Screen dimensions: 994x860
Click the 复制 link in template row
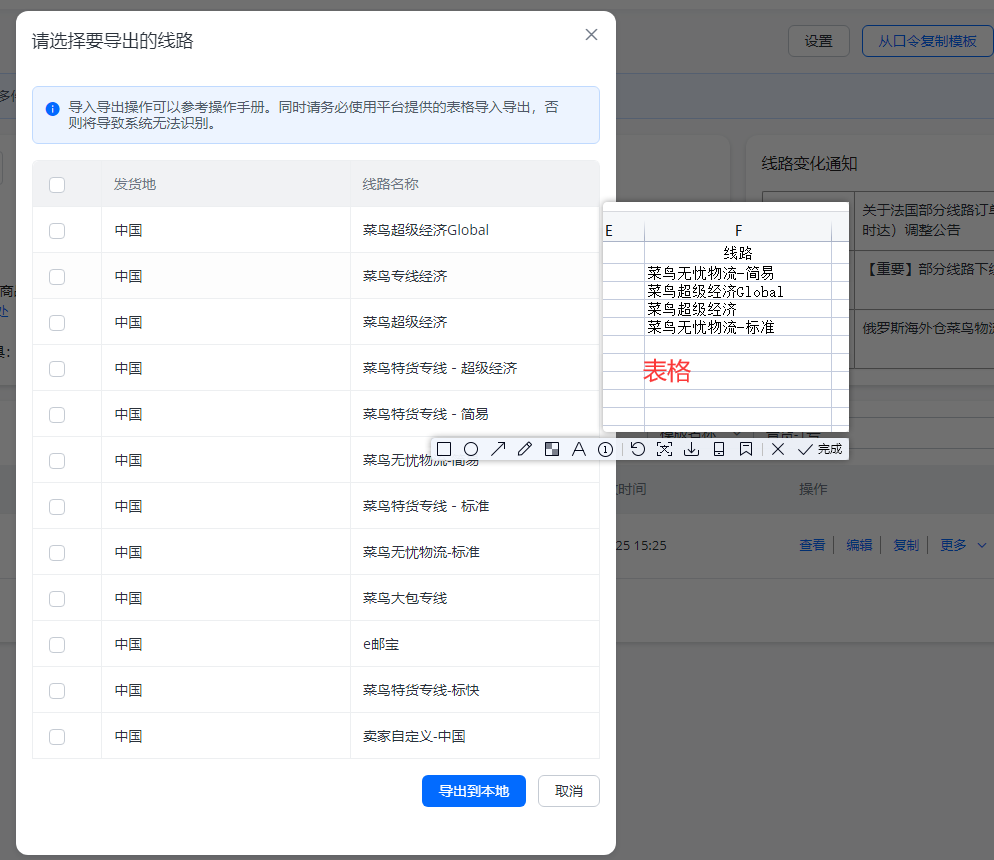tap(906, 545)
